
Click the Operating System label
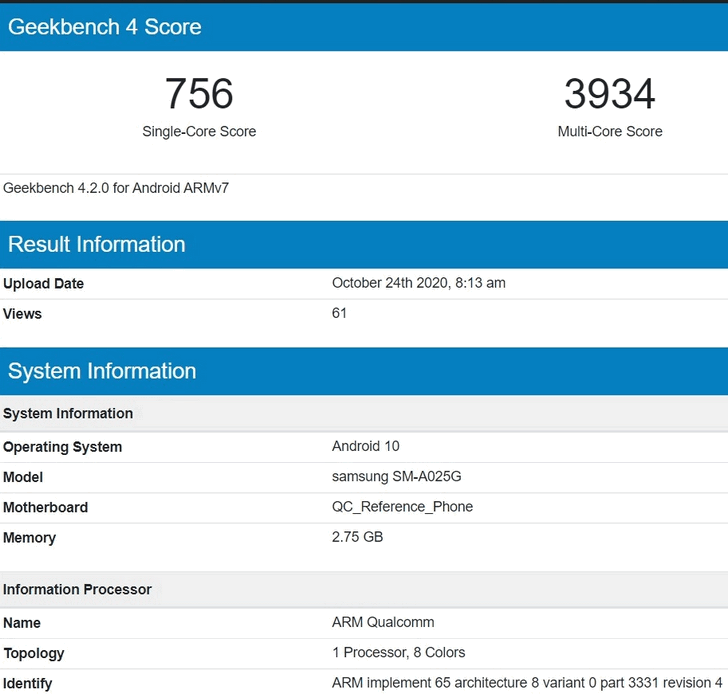point(62,447)
